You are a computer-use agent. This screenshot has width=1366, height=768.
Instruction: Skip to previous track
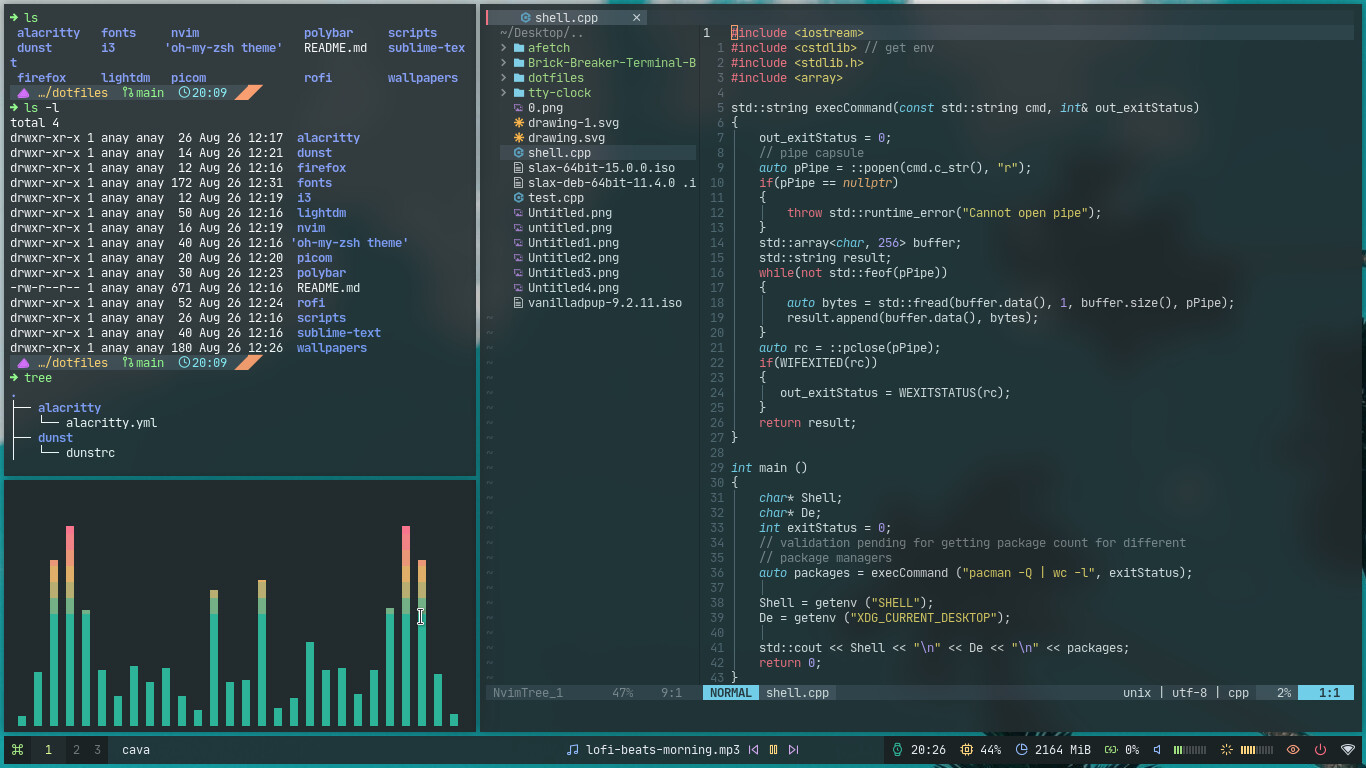tap(753, 749)
